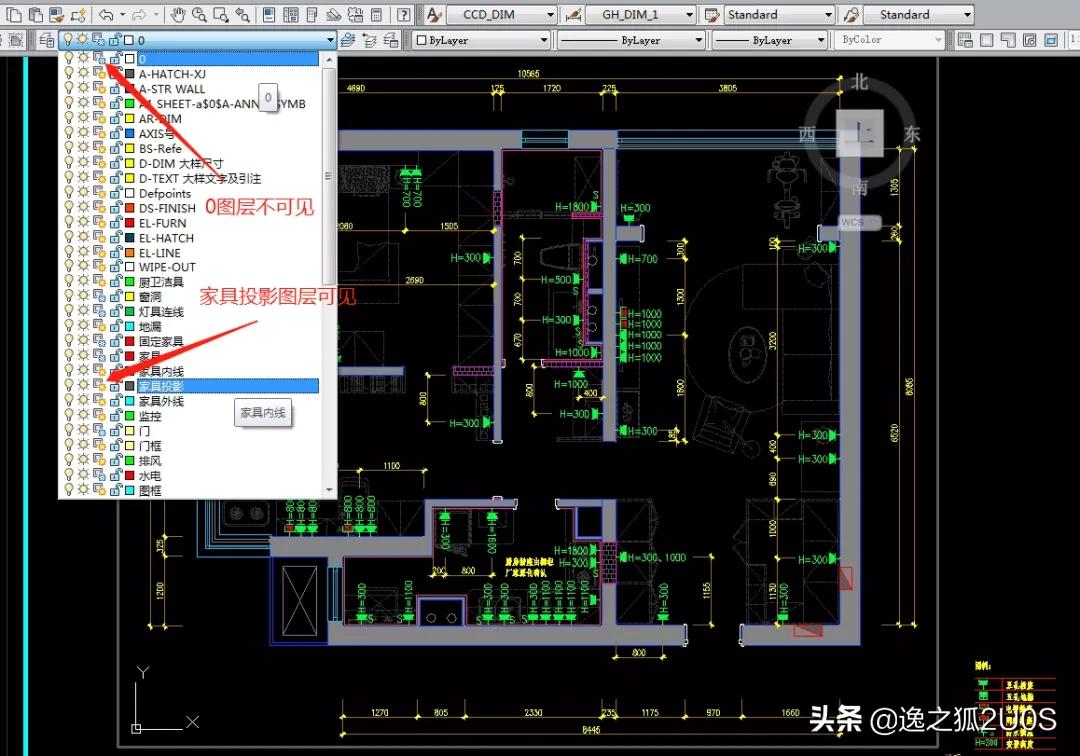1080x756 pixels.
Task: Click the blue color swatch of AXIS号 layer
Action: [x=130, y=133]
